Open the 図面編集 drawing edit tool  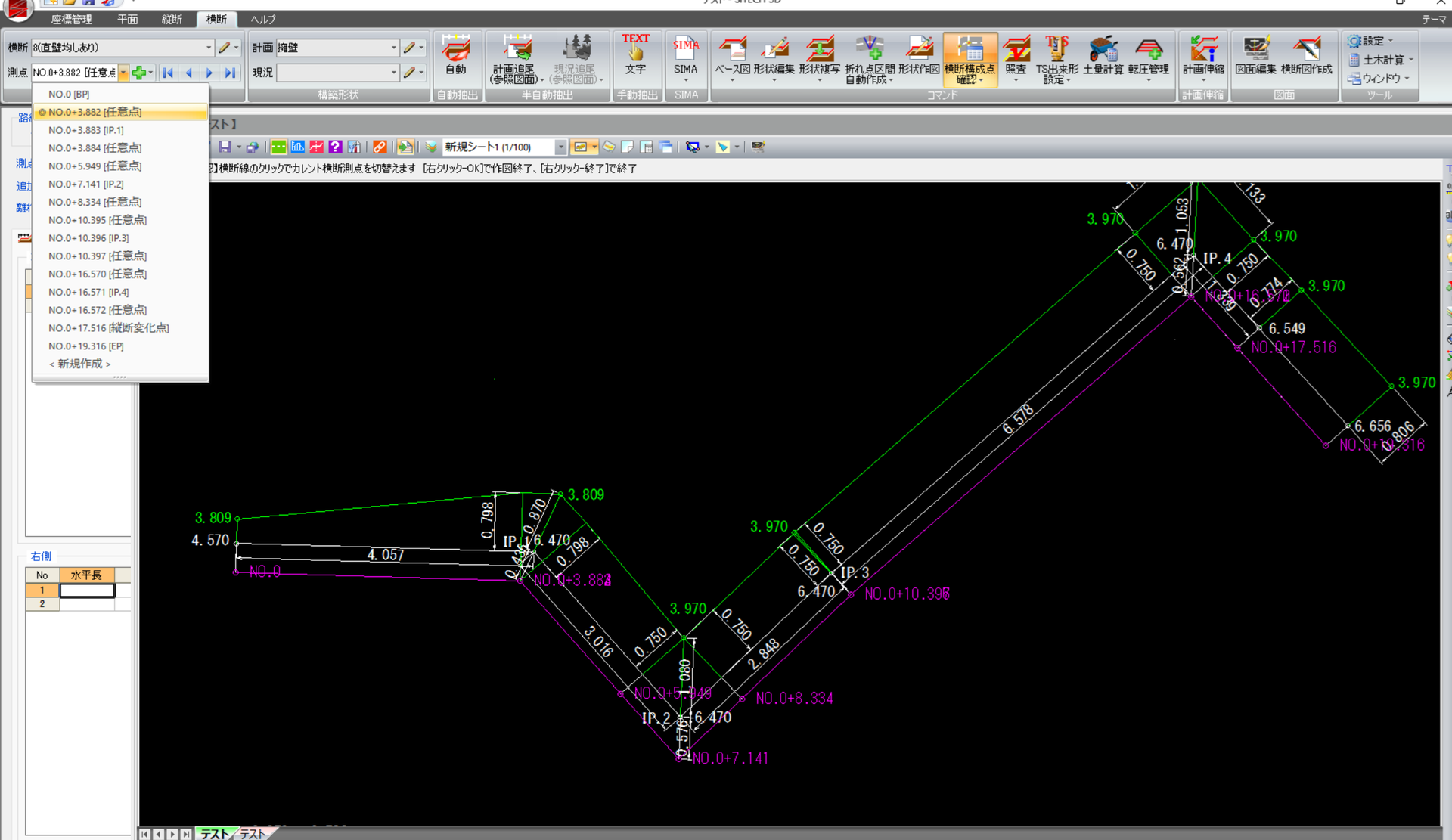point(1255,57)
